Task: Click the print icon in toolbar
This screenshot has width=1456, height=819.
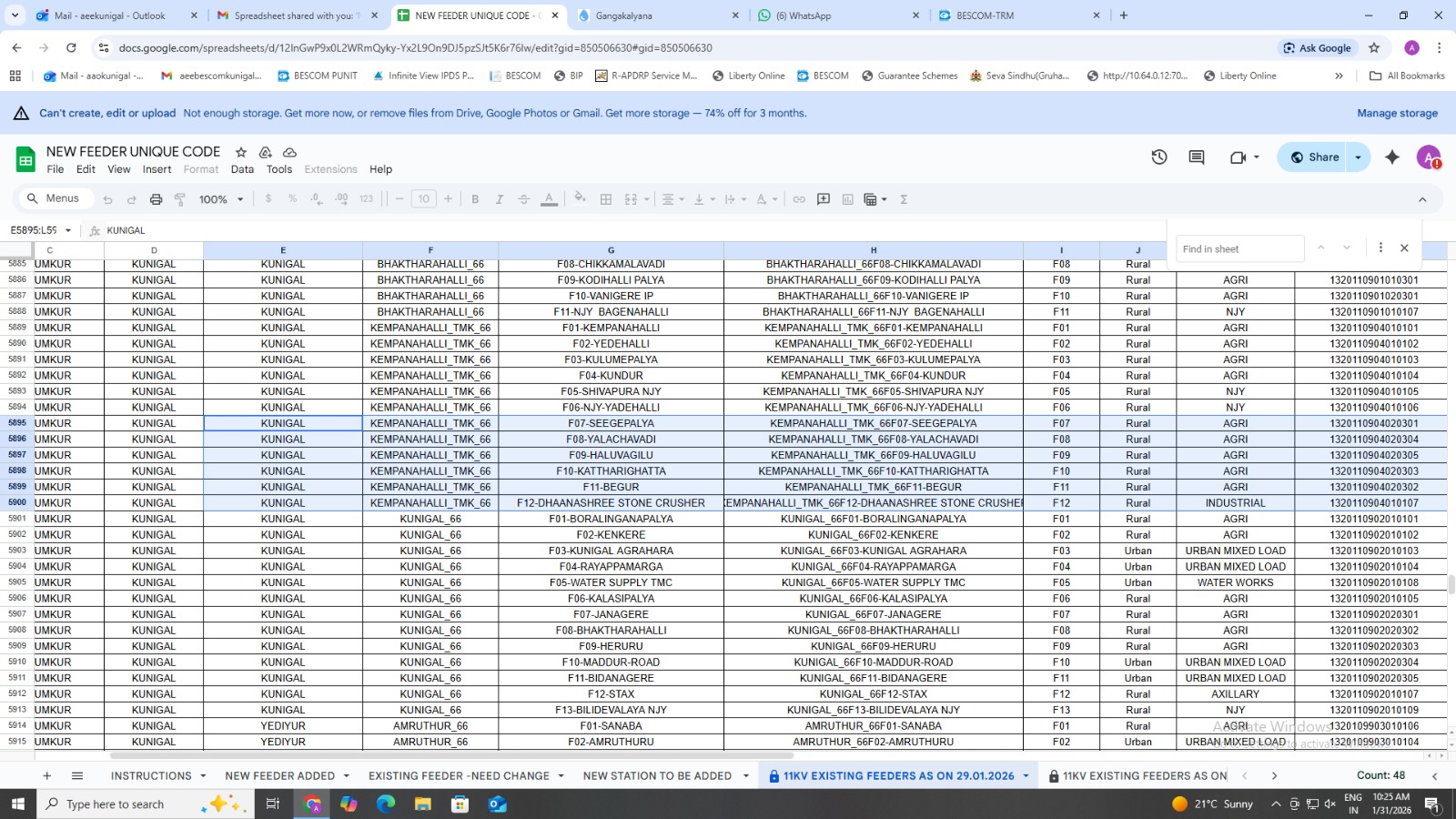Action: tap(156, 199)
